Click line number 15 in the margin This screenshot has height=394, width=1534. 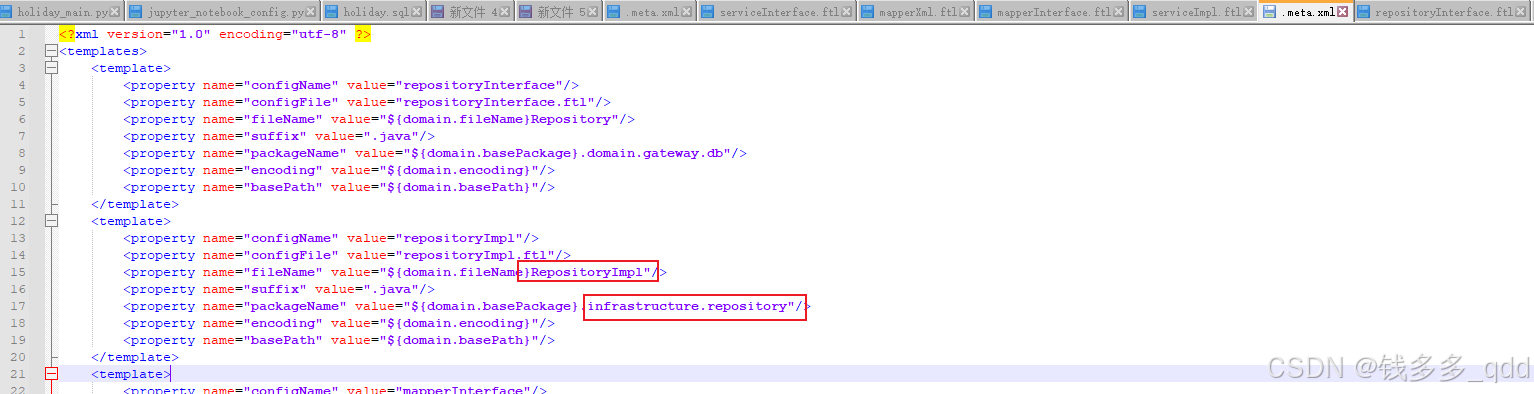pyautogui.click(x=18, y=272)
